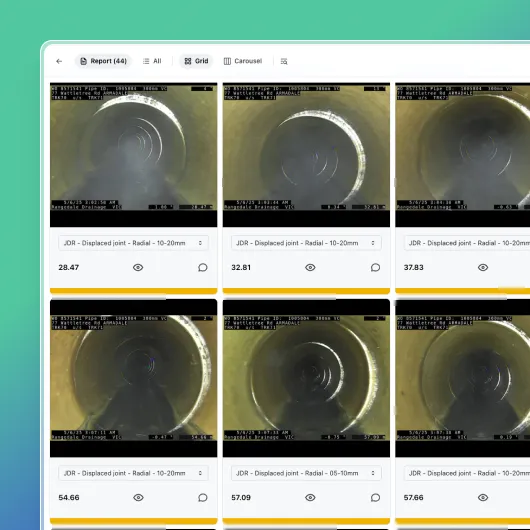Click the distance value 37.83
This screenshot has width=530, height=530.
coord(413,267)
